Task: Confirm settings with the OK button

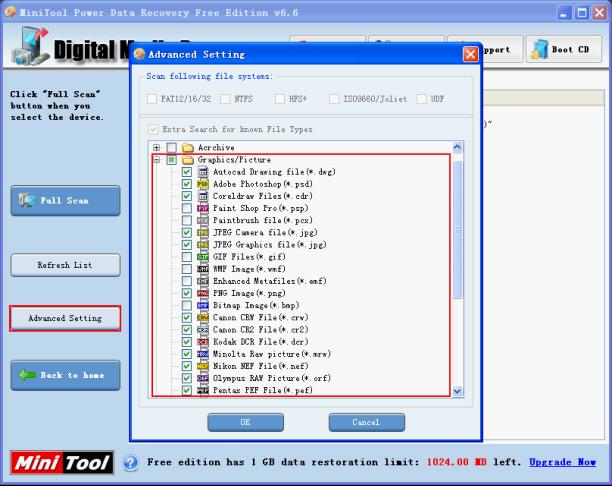Action: click(x=246, y=422)
